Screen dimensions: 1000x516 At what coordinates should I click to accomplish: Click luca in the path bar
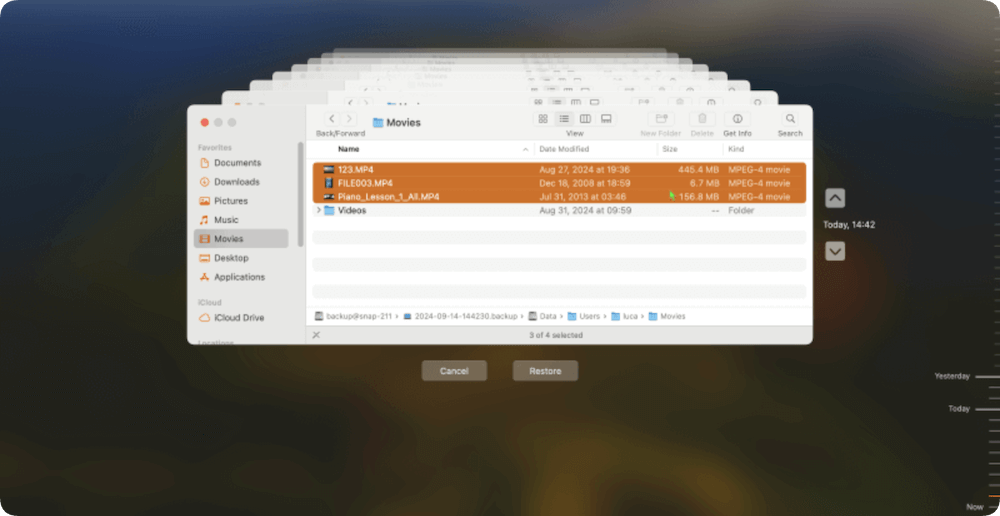click(x=624, y=316)
